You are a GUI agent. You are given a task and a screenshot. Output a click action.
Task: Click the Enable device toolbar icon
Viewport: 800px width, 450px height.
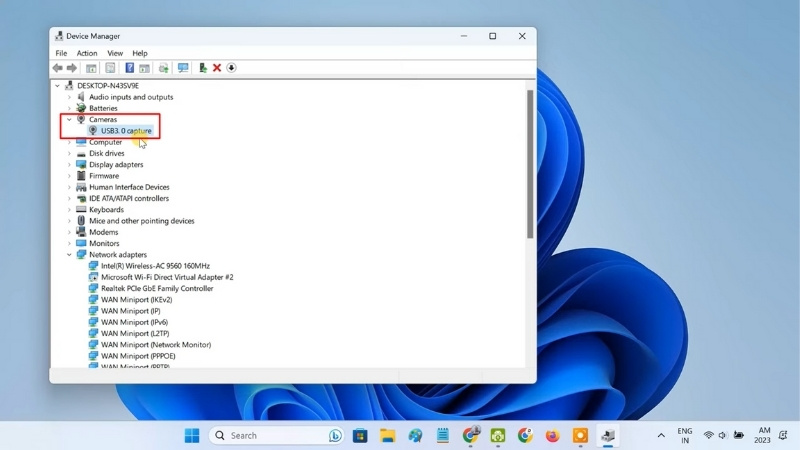pos(203,68)
